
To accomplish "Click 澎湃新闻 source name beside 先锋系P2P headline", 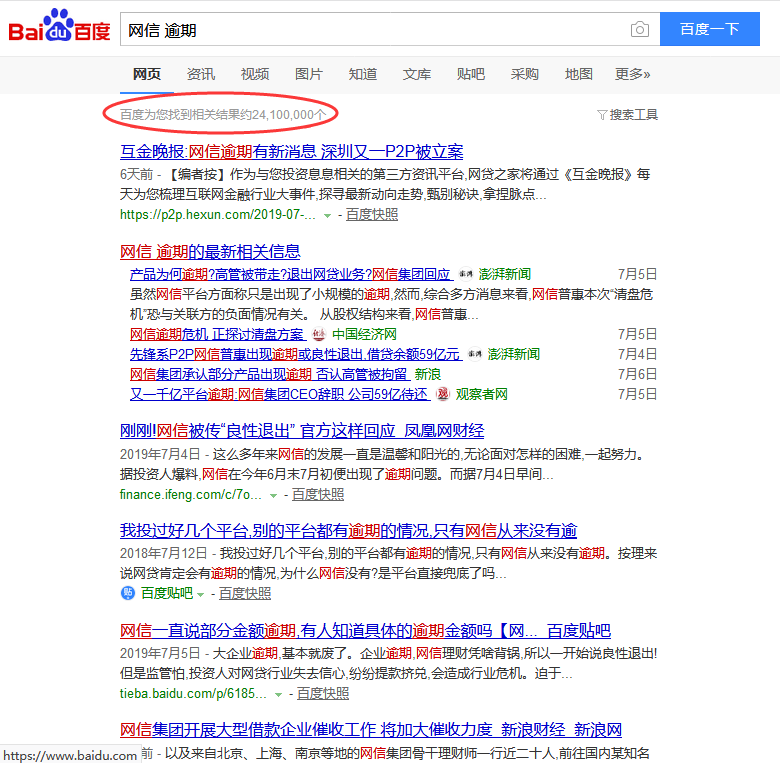I will [x=514, y=354].
